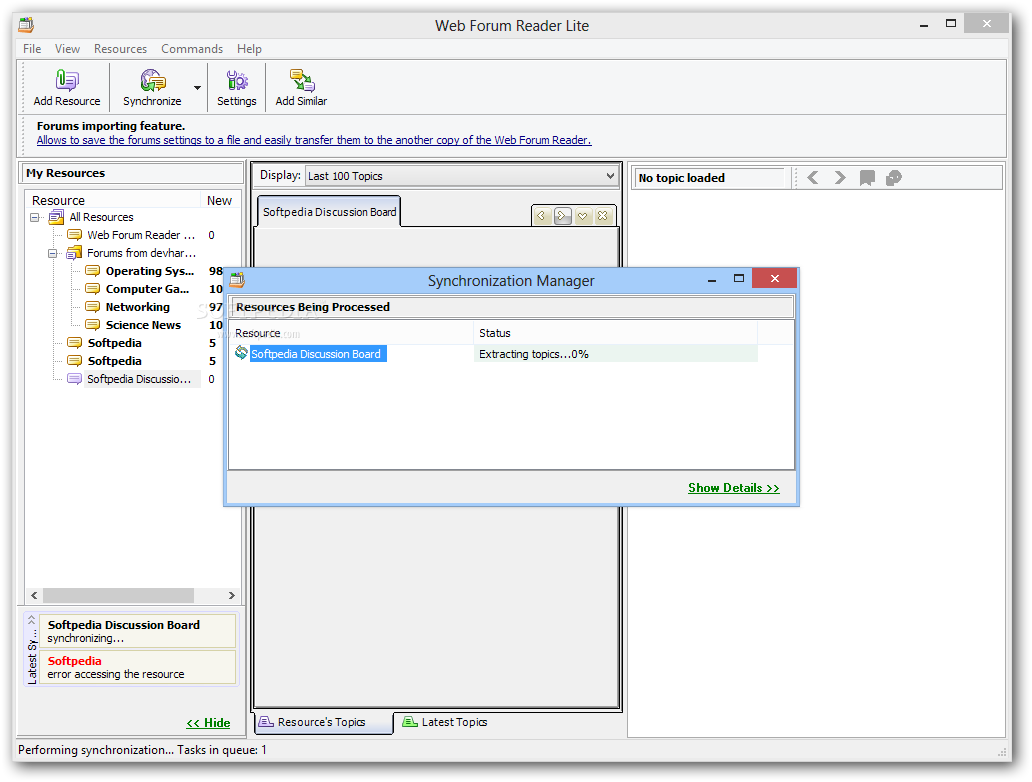Click Extracting topics...0% status cell
Screen dimensions: 1032x782
[615, 354]
